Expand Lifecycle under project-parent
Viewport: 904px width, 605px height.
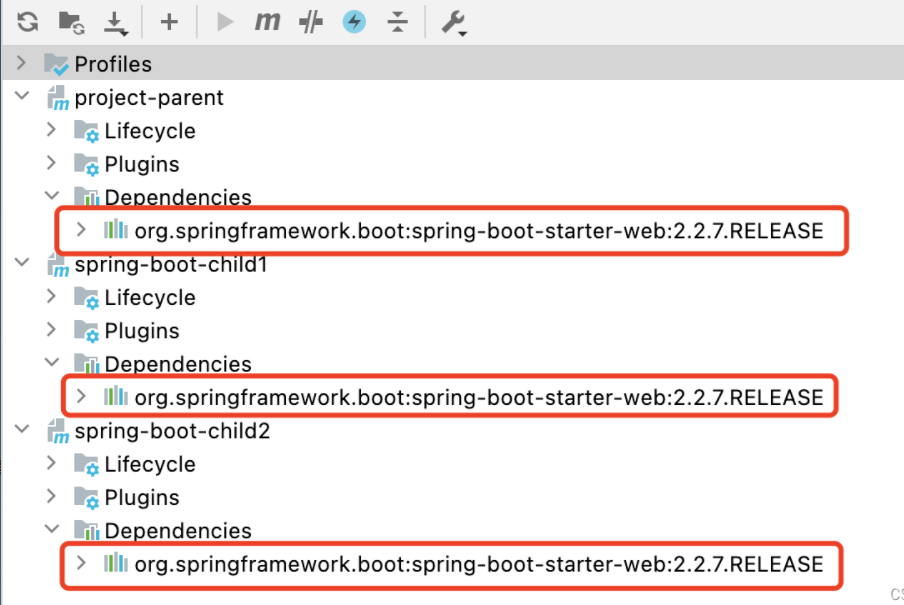coord(49,130)
